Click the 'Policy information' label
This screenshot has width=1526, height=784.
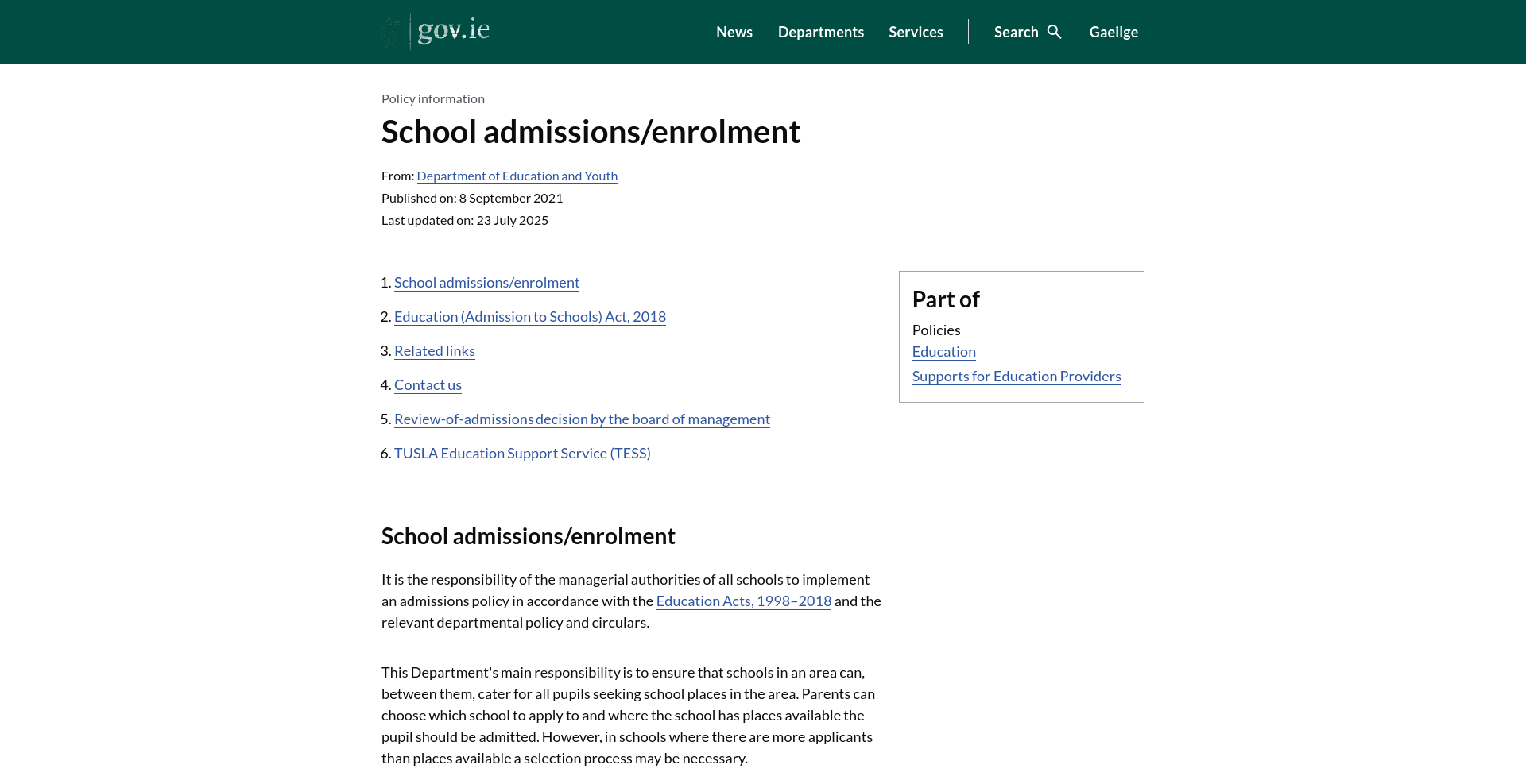(x=433, y=98)
